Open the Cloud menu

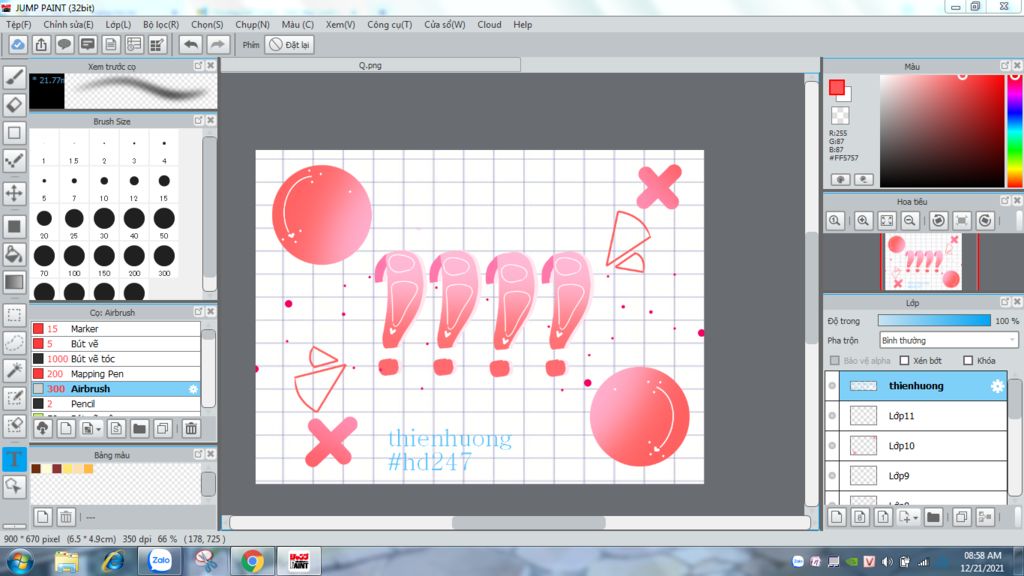(489, 24)
